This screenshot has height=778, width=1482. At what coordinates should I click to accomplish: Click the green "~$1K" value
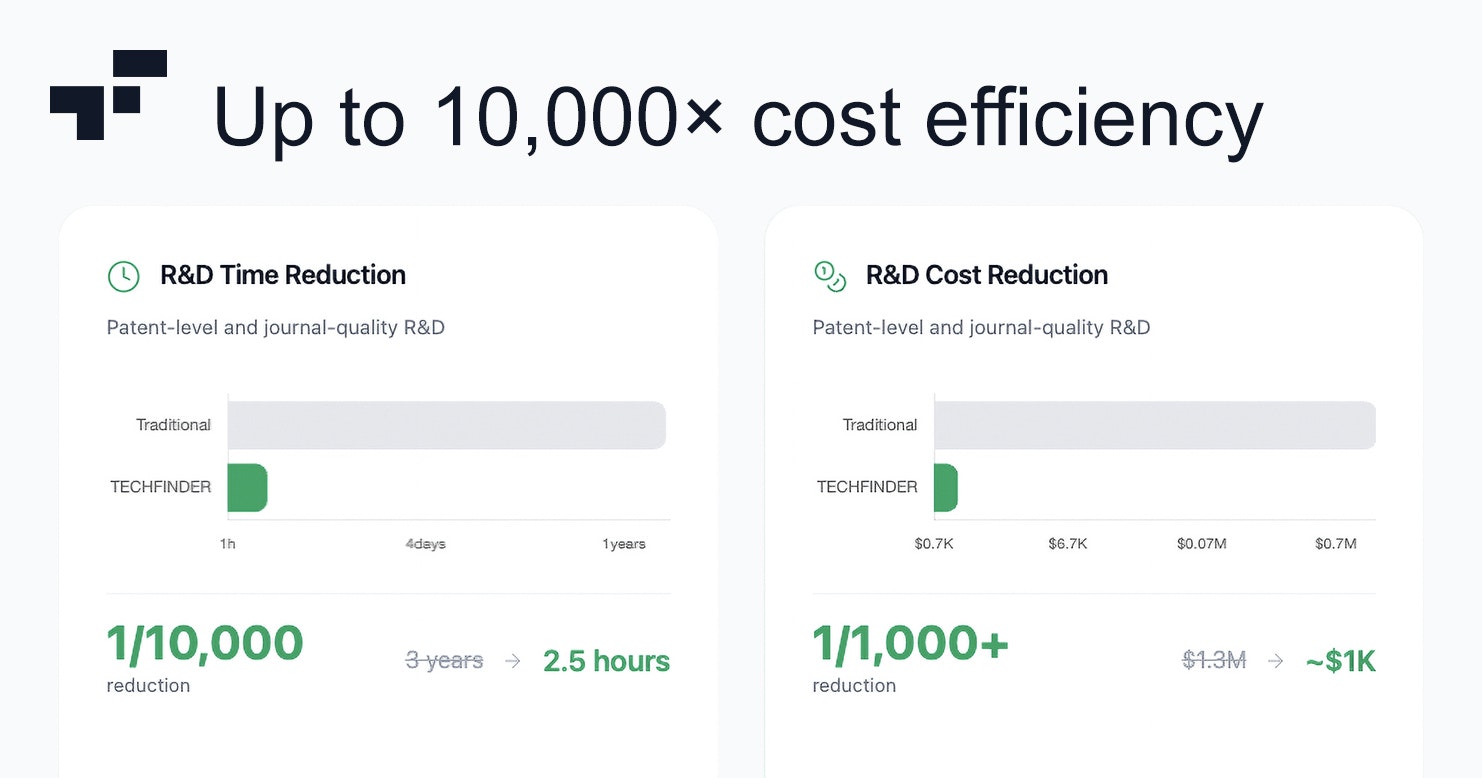[1341, 661]
